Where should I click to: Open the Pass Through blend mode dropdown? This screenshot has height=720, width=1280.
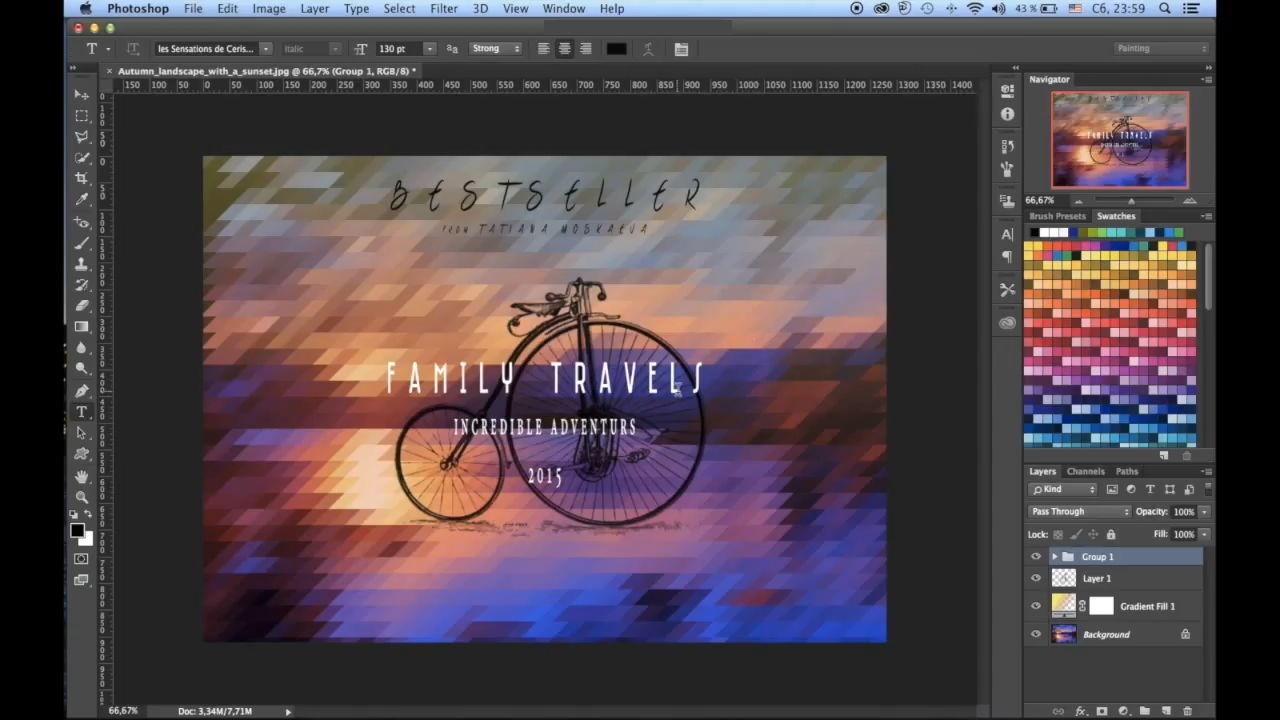pos(1079,512)
